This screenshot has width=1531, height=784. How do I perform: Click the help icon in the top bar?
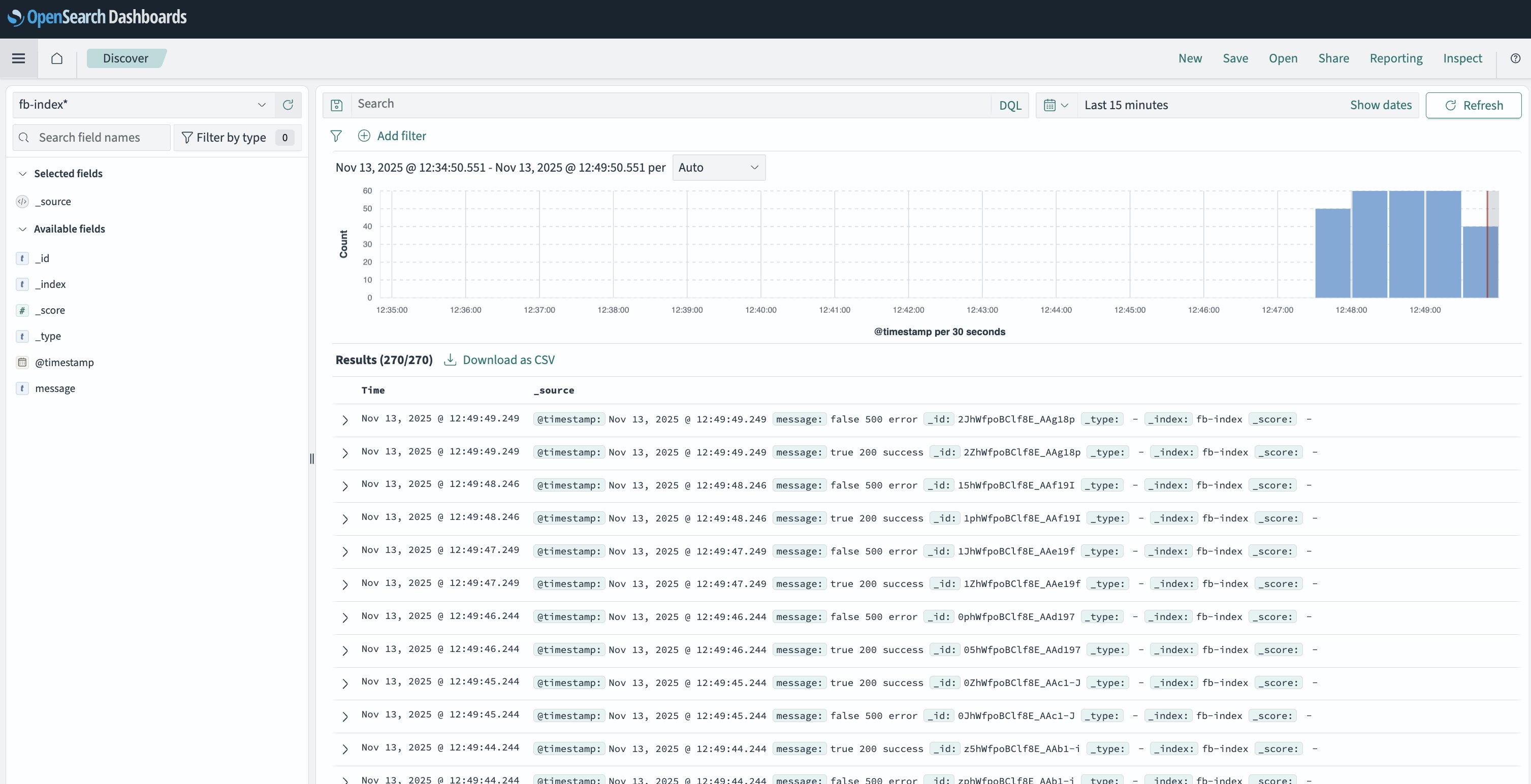(1515, 58)
